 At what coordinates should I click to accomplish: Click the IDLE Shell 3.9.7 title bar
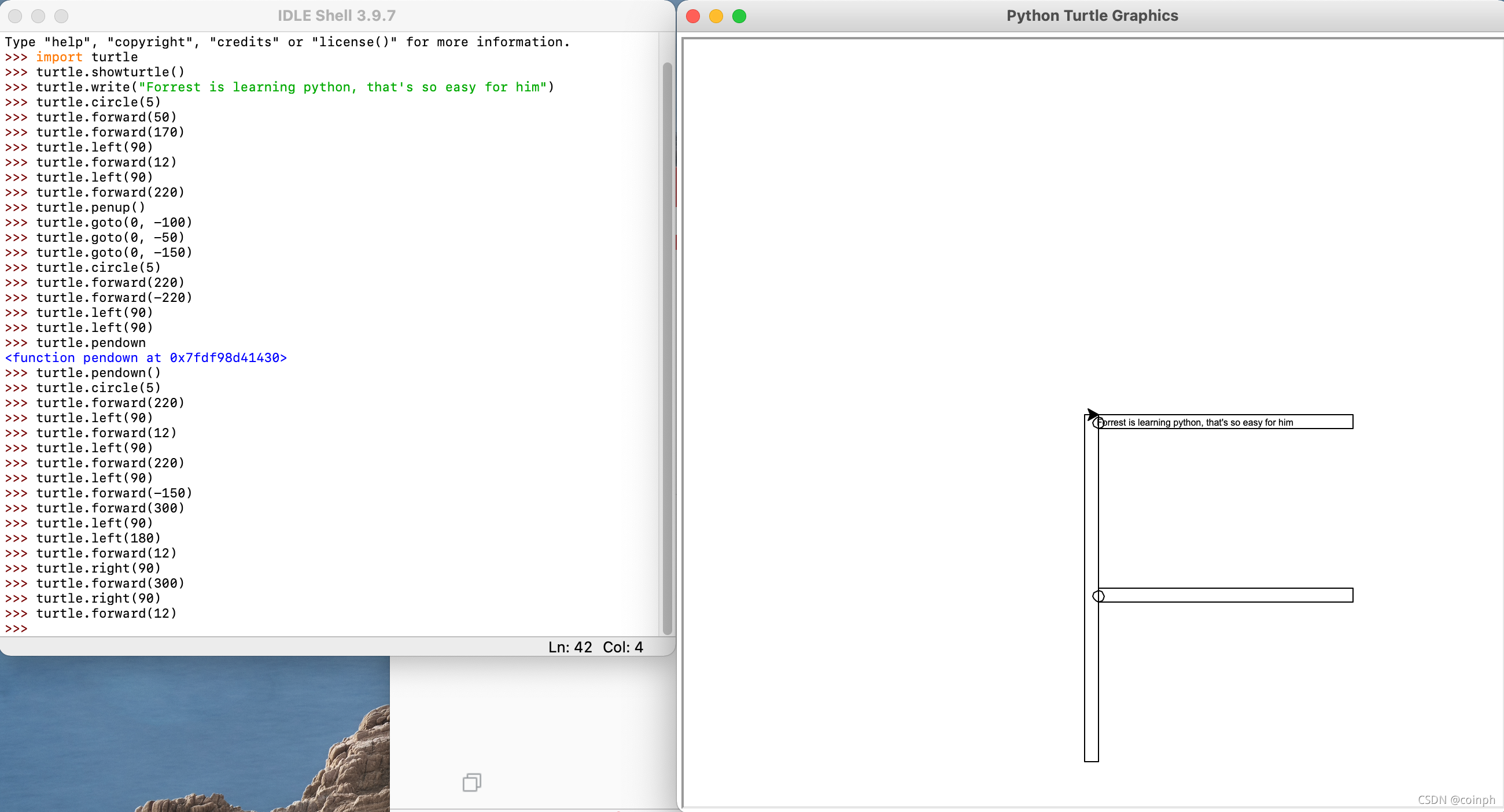point(336,15)
